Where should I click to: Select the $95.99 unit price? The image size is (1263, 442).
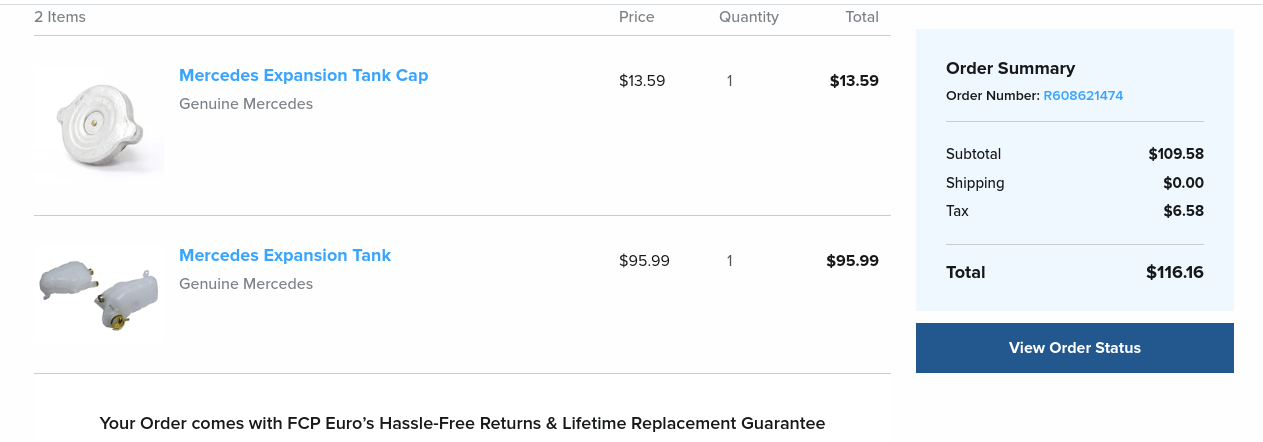tap(644, 261)
